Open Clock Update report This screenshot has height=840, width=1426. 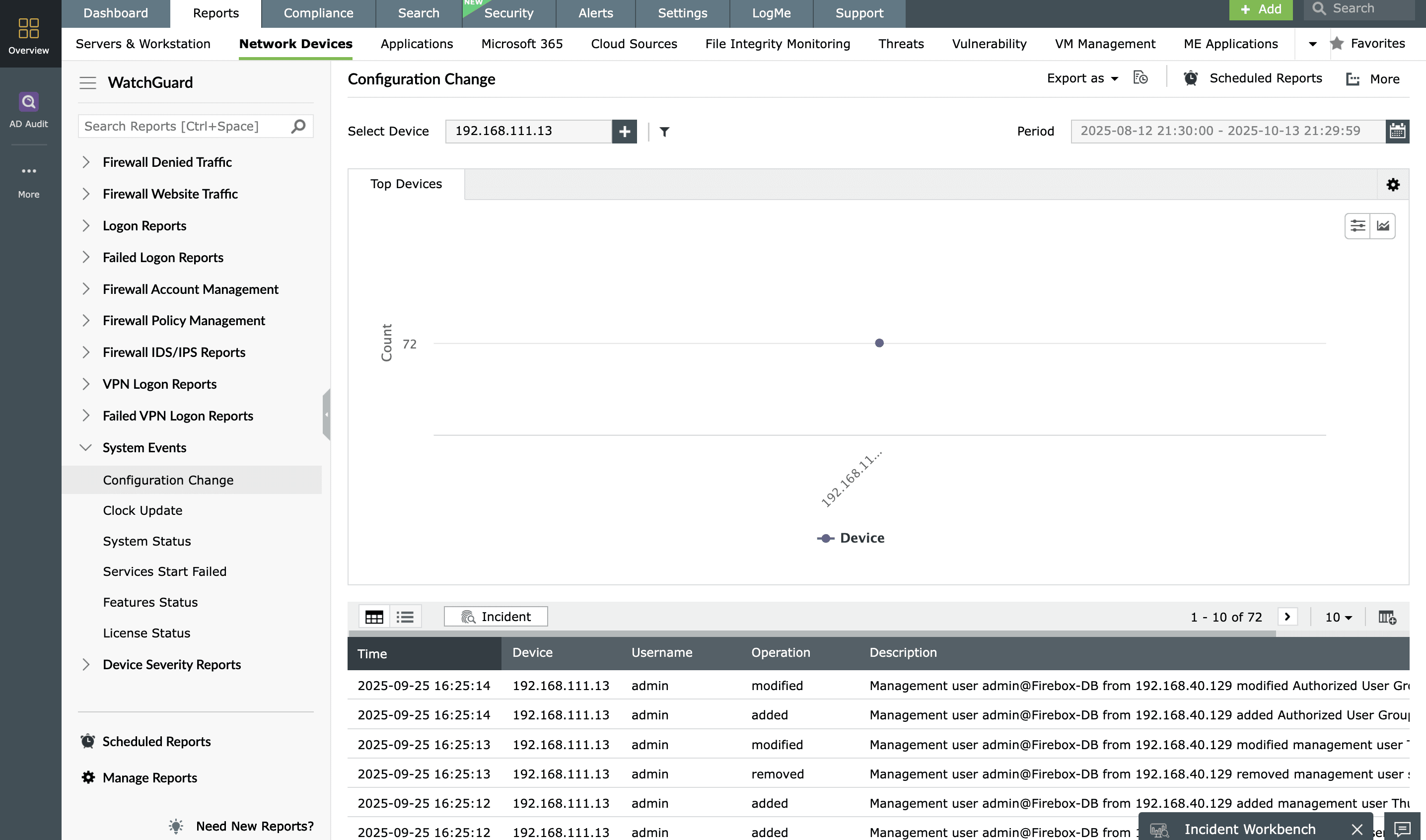143,510
